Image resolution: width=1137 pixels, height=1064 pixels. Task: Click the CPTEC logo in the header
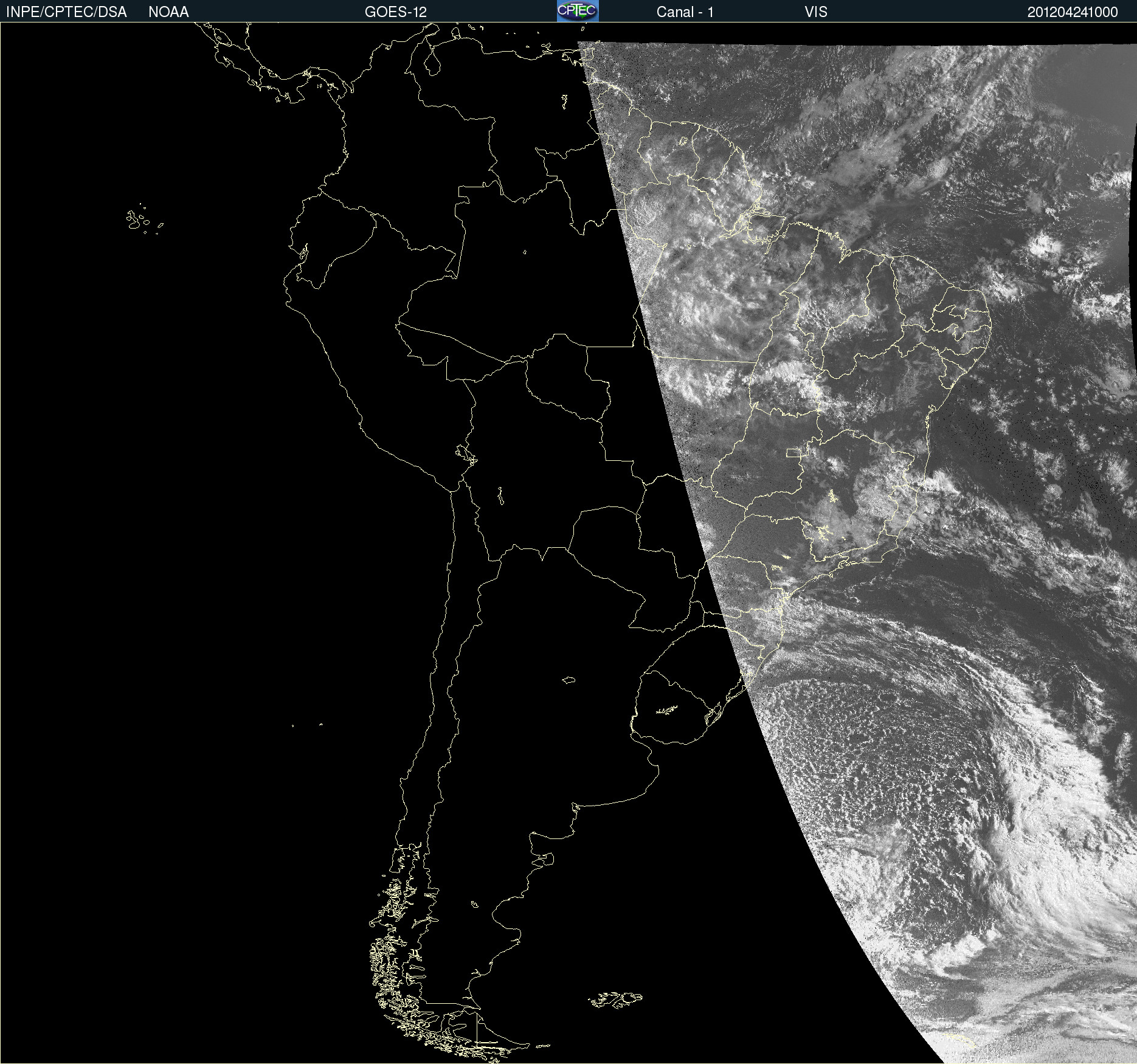point(578,11)
